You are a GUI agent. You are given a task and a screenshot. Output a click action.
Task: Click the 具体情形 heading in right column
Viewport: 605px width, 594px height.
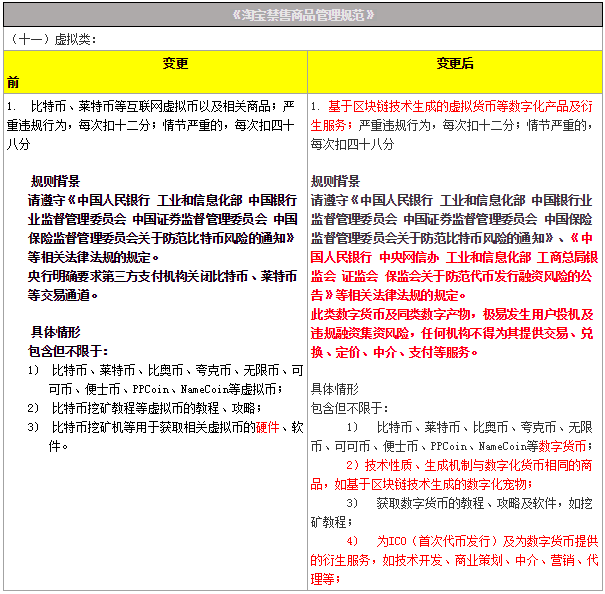click(x=335, y=389)
